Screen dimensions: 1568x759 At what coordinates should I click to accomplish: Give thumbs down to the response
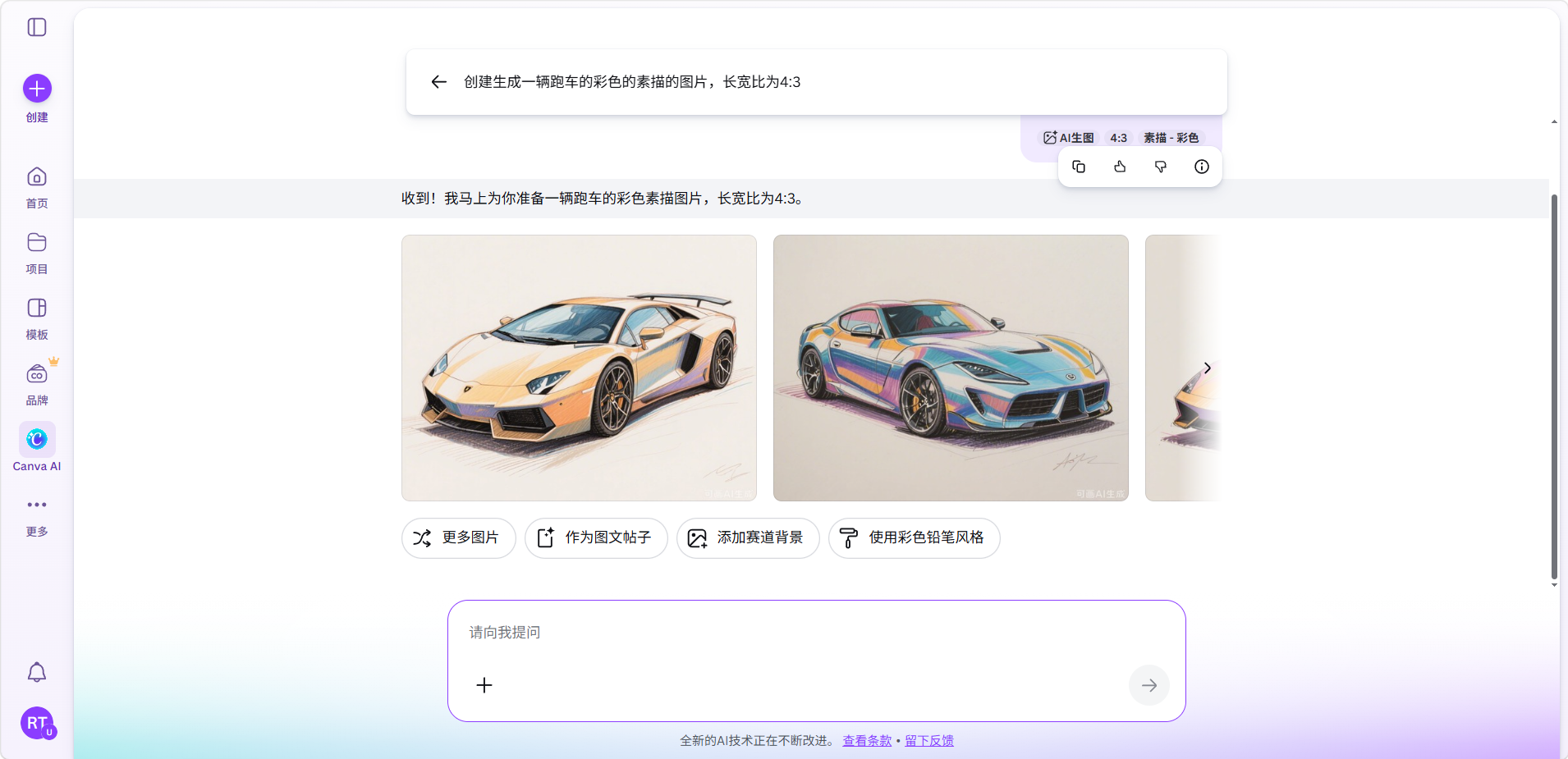click(1161, 167)
